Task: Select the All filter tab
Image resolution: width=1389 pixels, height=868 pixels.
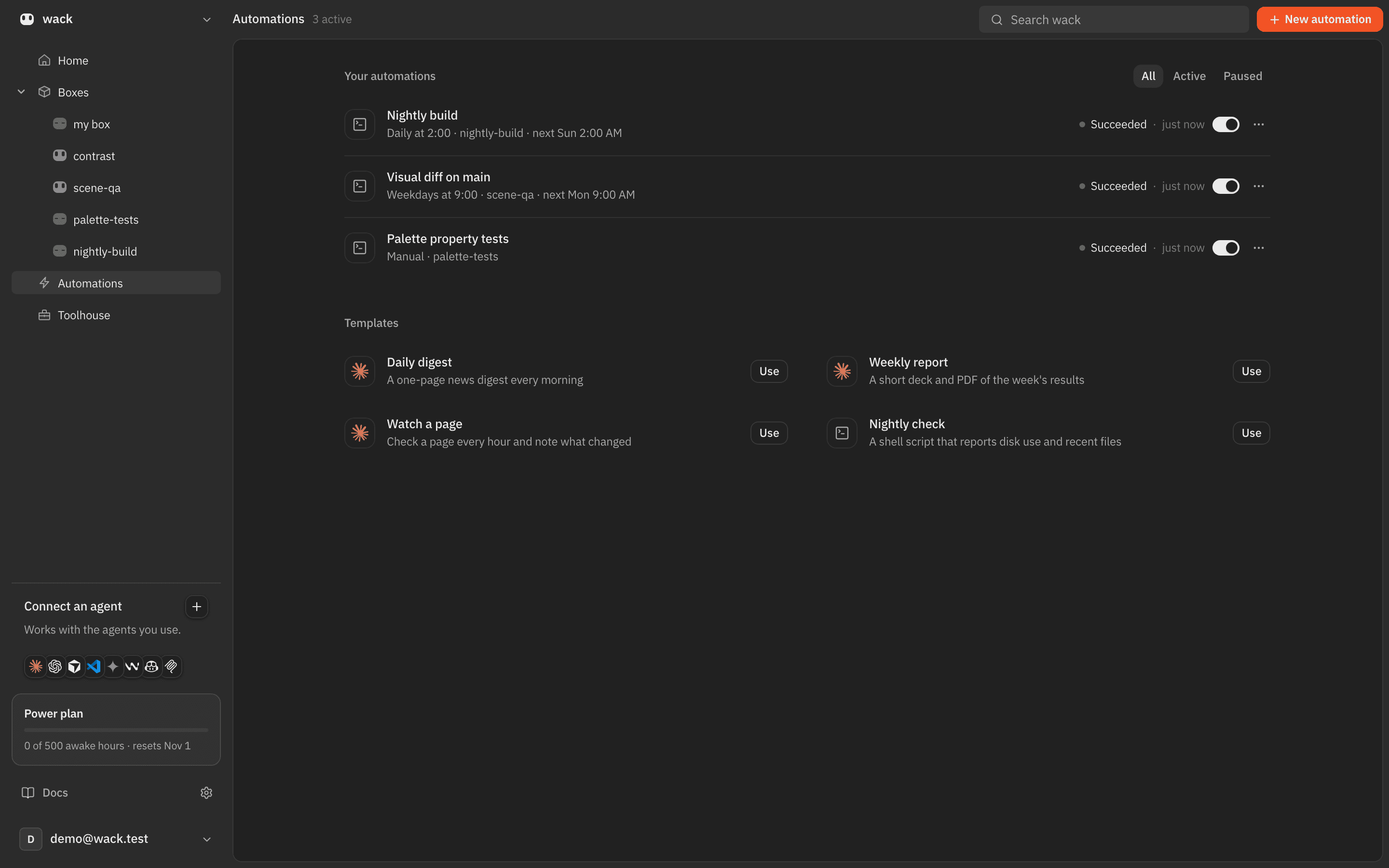Action: 1148,76
